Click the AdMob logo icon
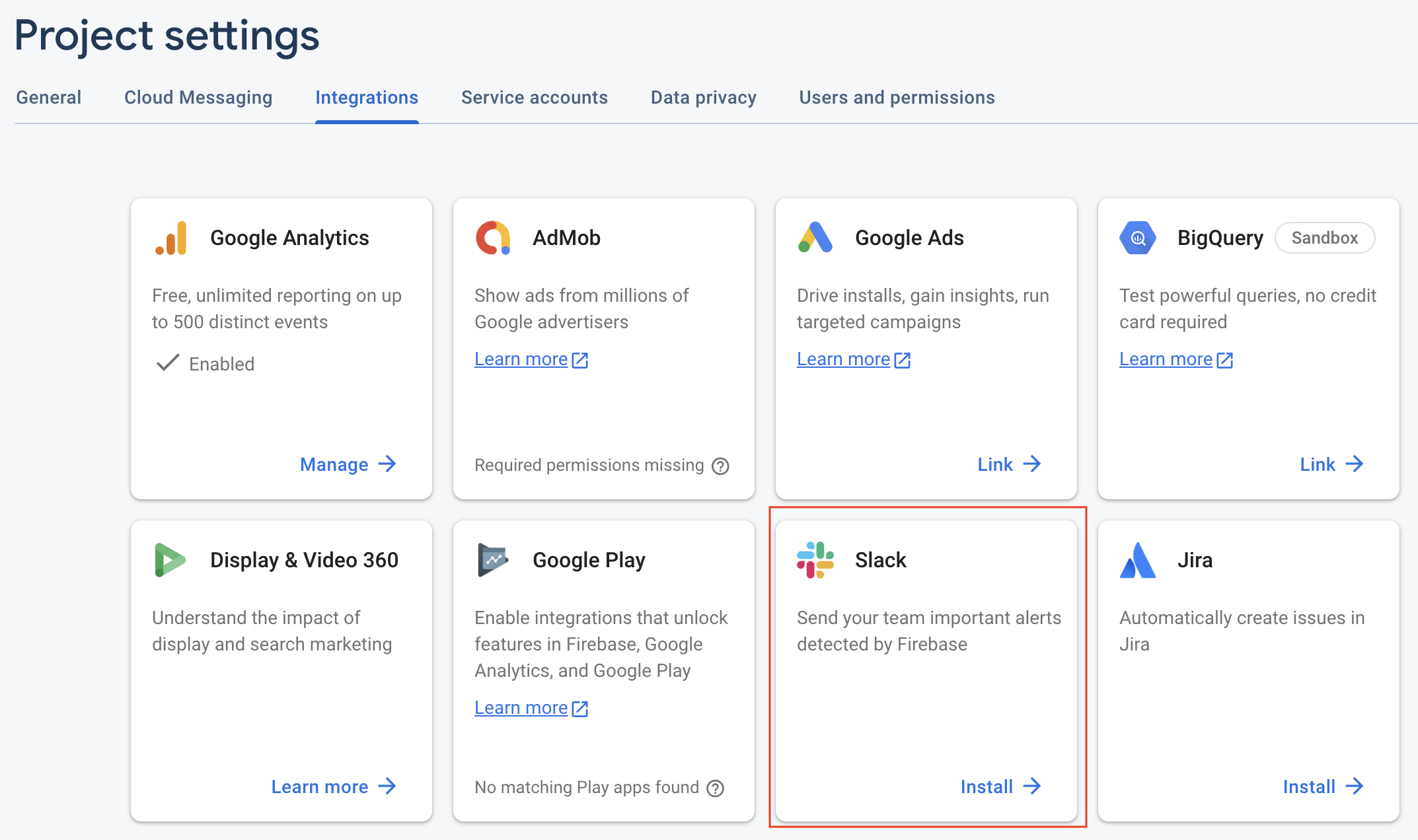The height and width of the screenshot is (840, 1418). [493, 238]
